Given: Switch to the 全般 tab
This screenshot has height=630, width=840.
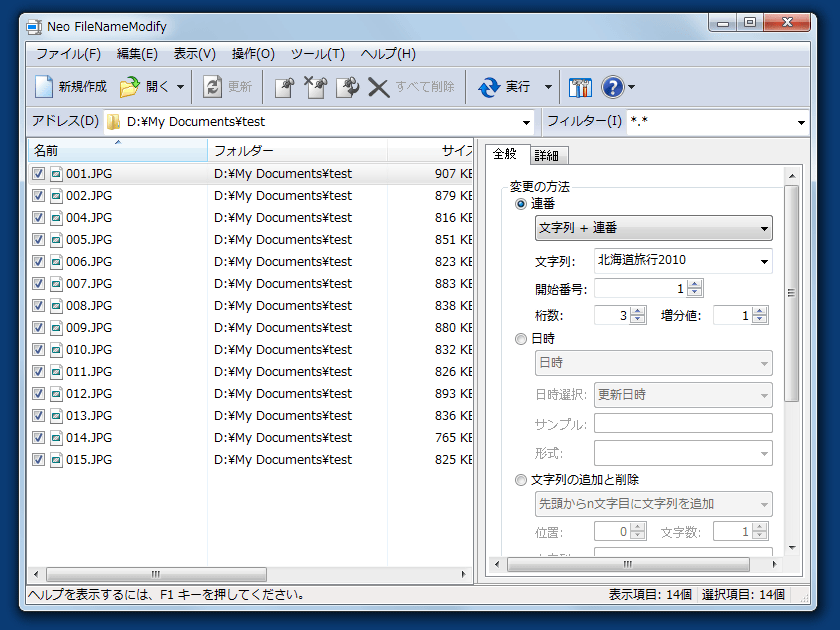Looking at the screenshot, I should click(505, 154).
